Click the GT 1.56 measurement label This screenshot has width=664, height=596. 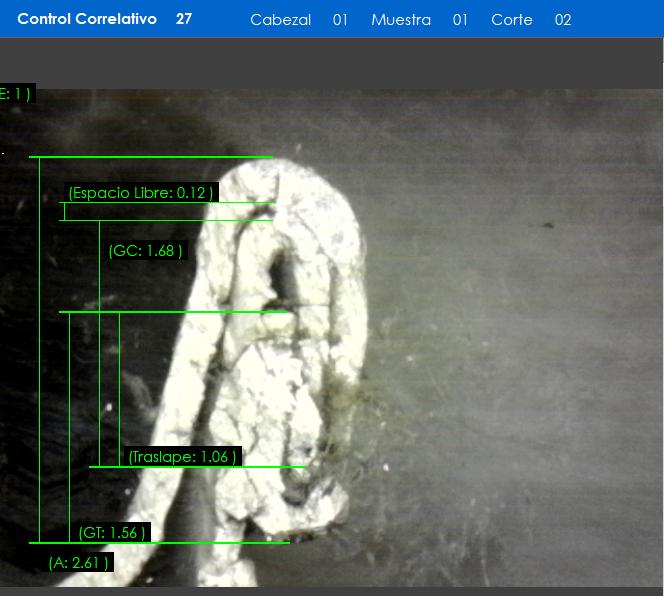[x=113, y=533]
